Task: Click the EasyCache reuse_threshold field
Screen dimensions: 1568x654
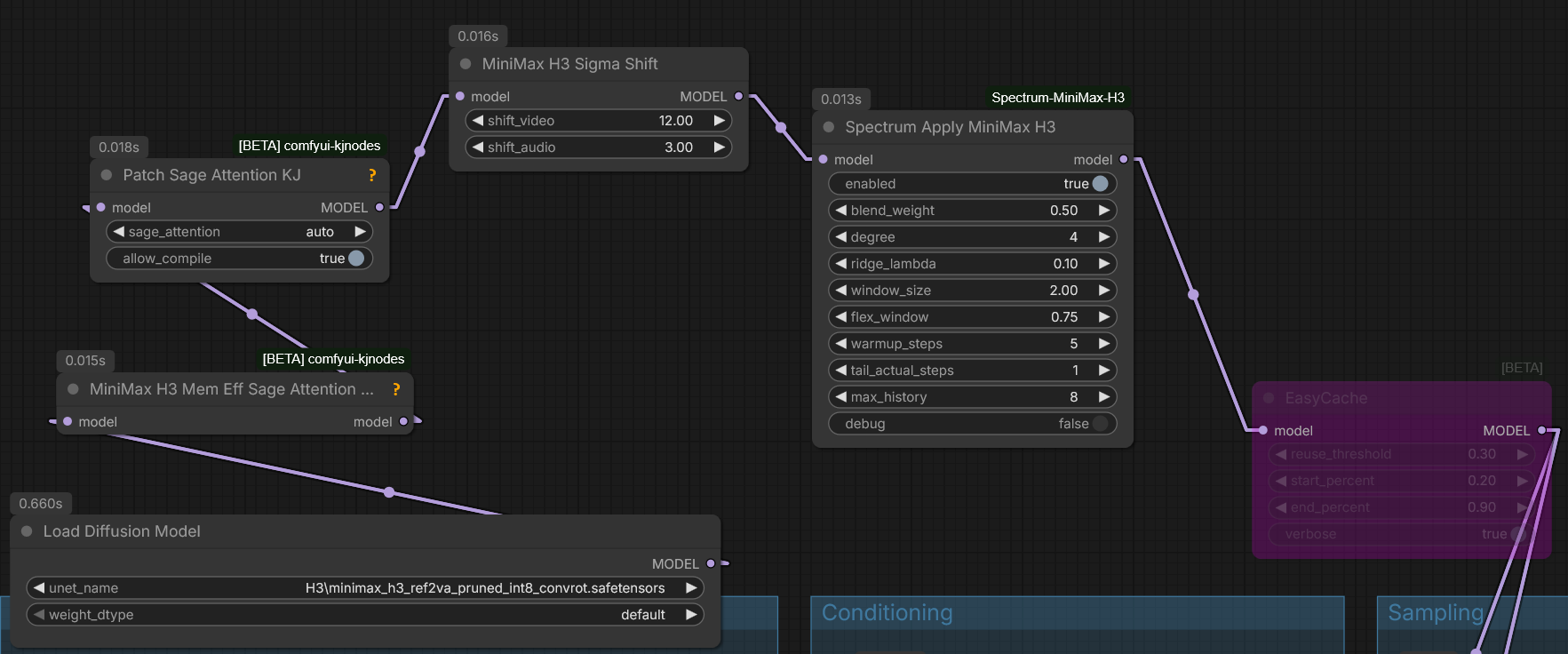Action: tap(1401, 454)
